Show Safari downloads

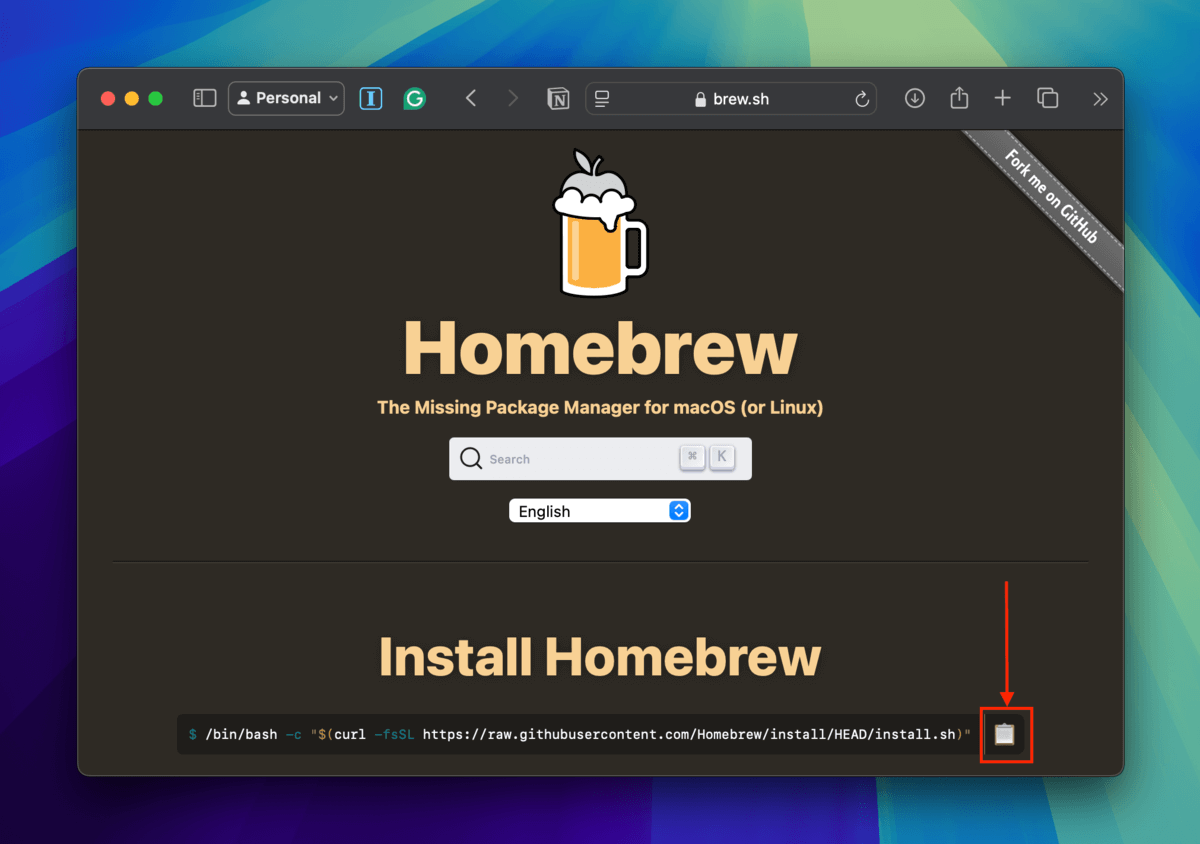click(x=914, y=98)
